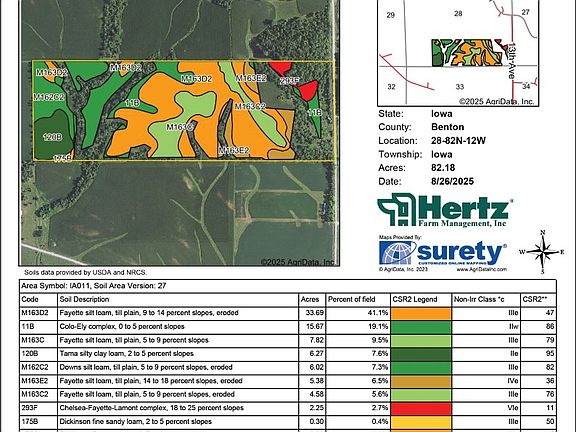Select the orange CSR2 swatch for M163D2
576x432 pixels.
(x=421, y=313)
